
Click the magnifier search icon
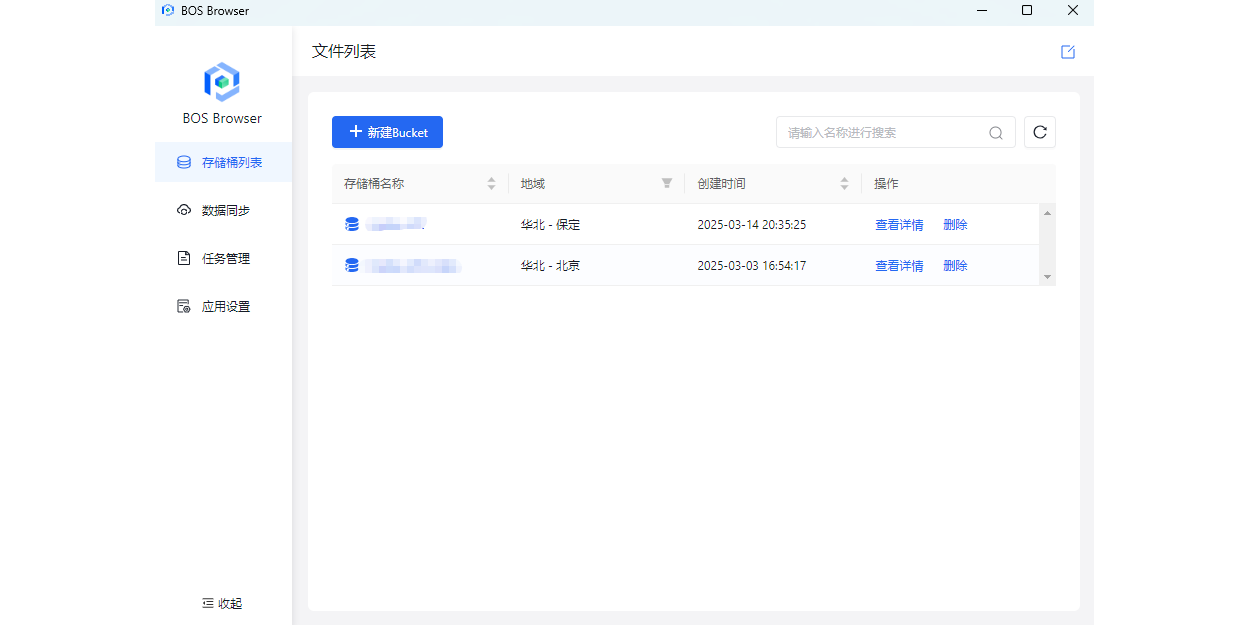(996, 133)
